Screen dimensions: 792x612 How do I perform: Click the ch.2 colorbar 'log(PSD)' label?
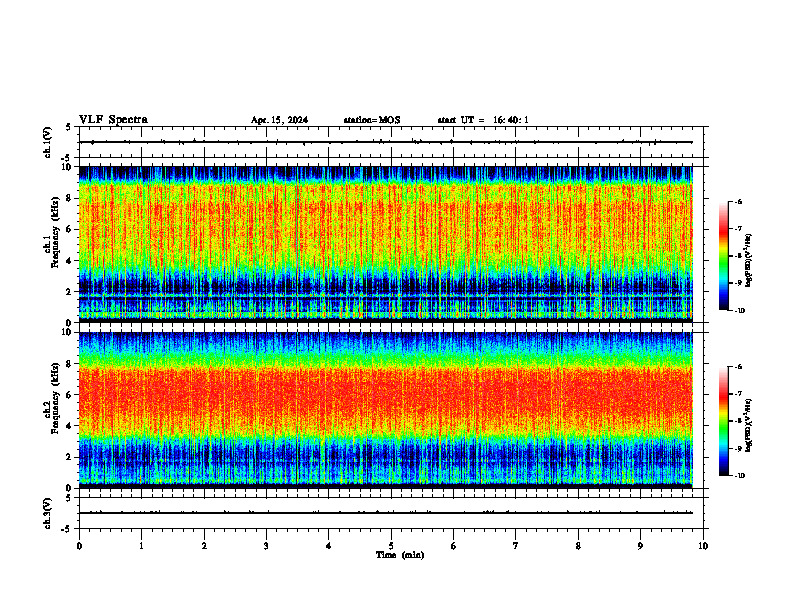(748, 425)
